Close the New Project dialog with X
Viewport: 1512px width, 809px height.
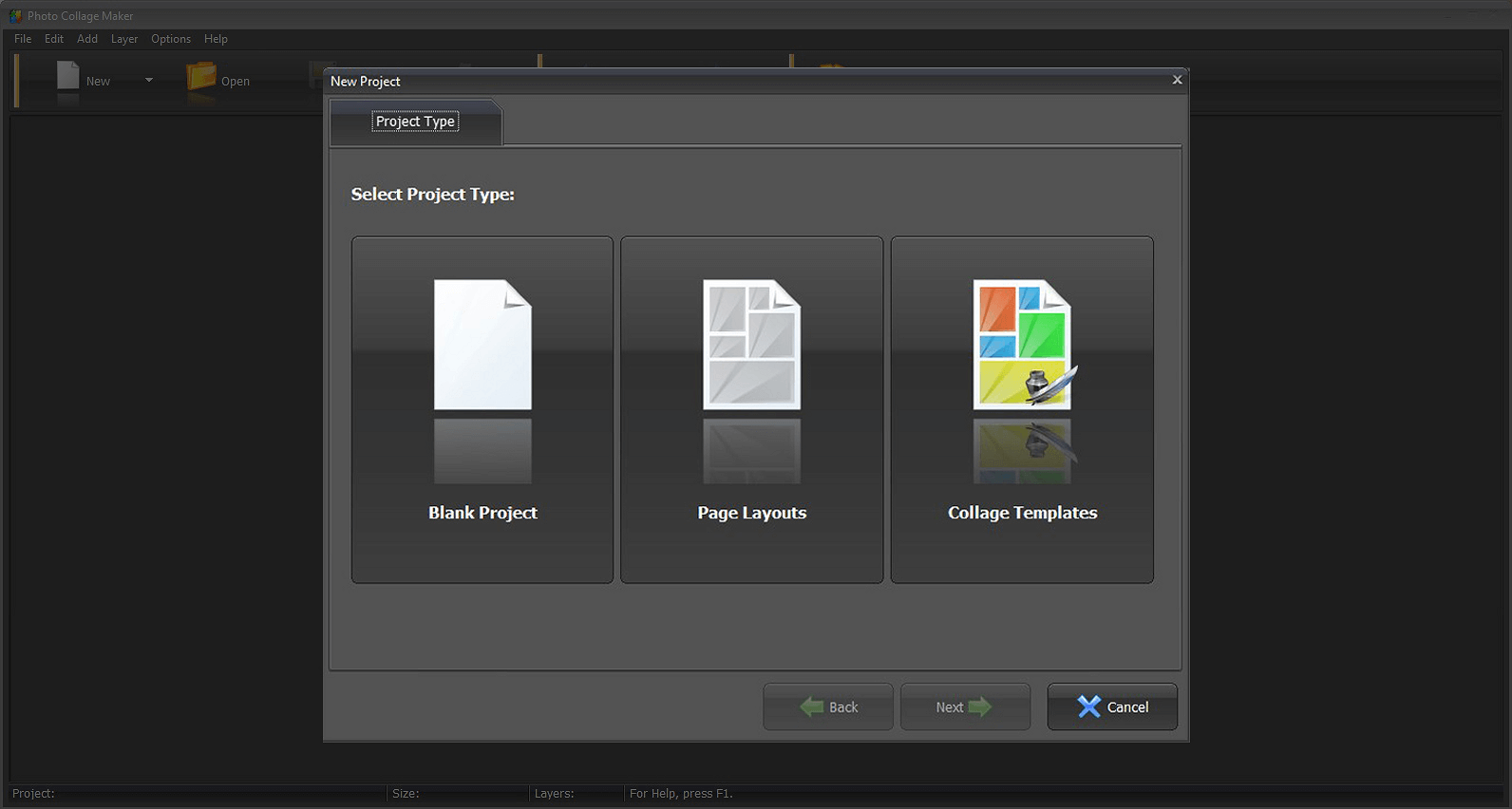1177,80
